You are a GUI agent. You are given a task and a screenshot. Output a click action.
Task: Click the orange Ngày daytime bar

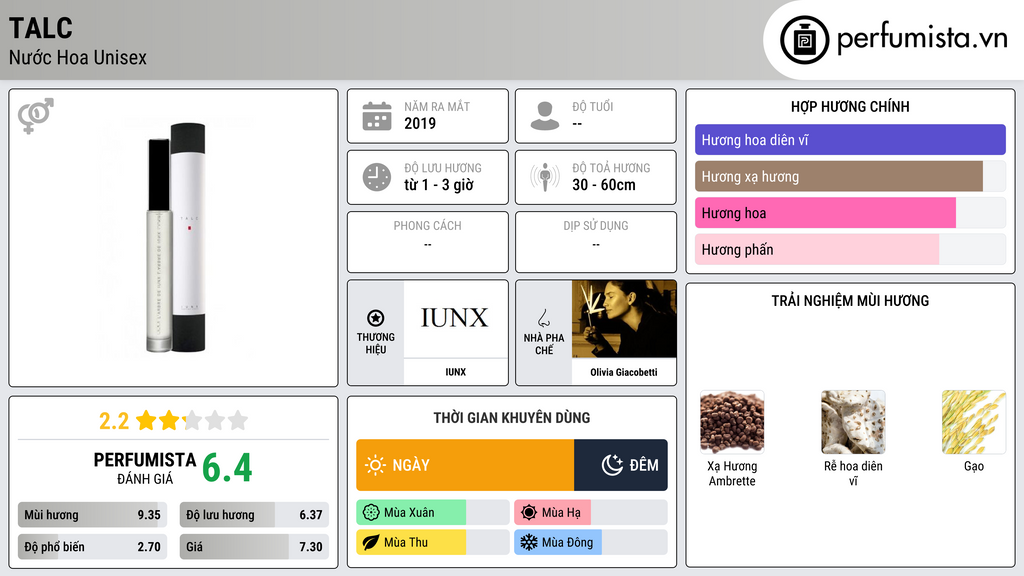[x=465, y=465]
